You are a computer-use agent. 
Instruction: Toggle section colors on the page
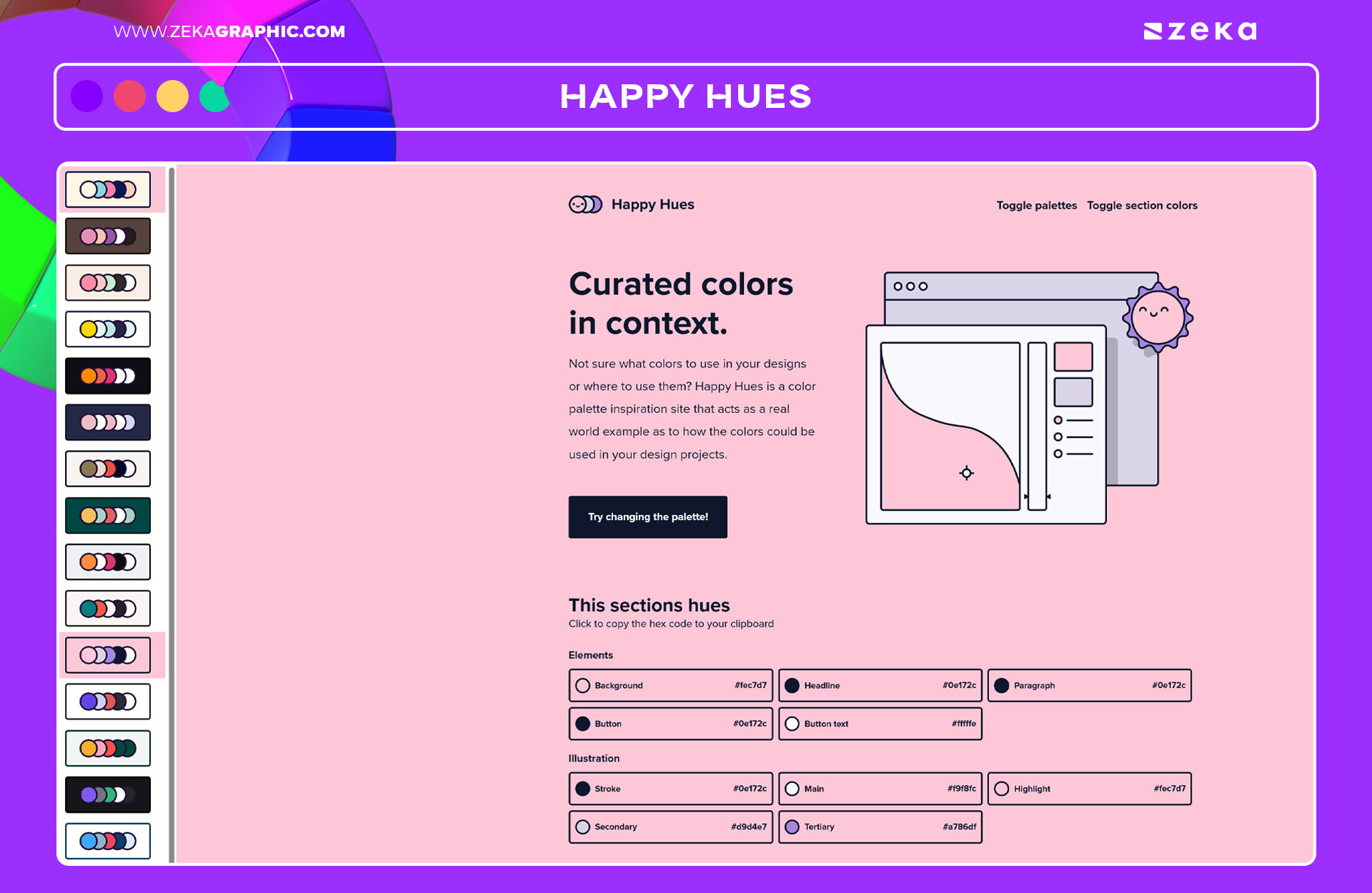pos(1142,205)
